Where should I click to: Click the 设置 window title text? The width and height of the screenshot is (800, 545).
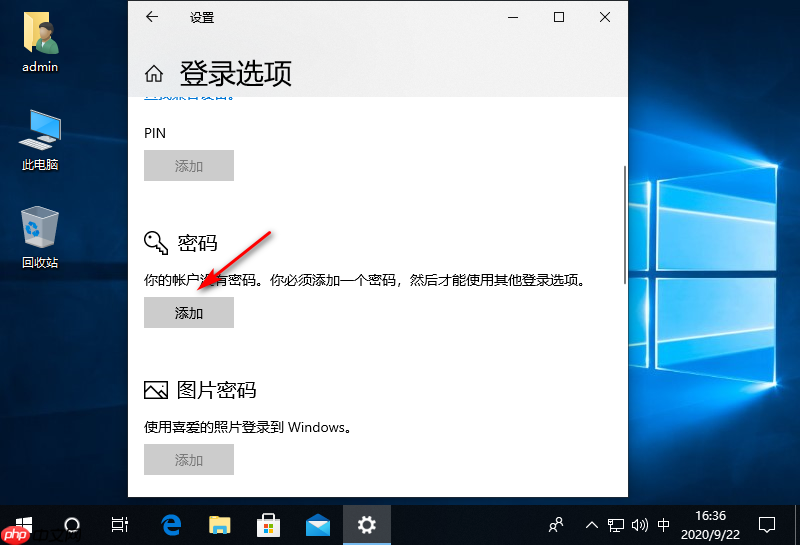pyautogui.click(x=202, y=17)
